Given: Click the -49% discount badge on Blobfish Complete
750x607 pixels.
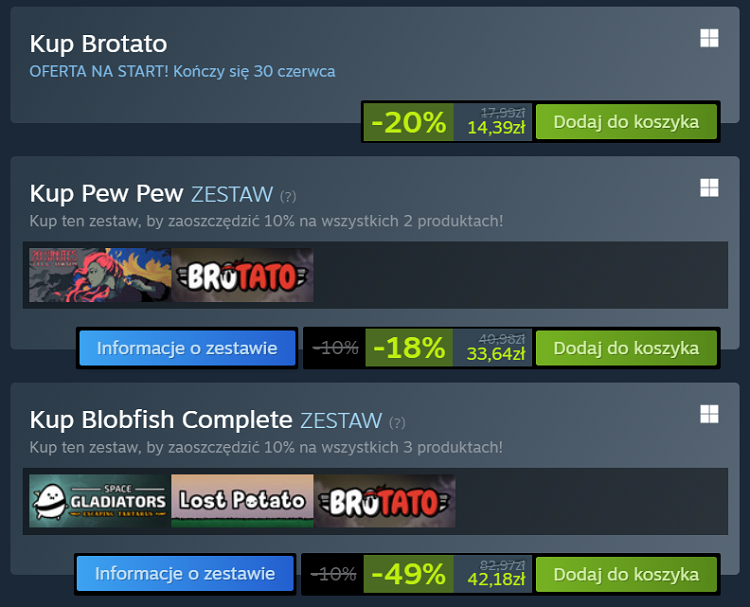Looking at the screenshot, I should (x=408, y=574).
